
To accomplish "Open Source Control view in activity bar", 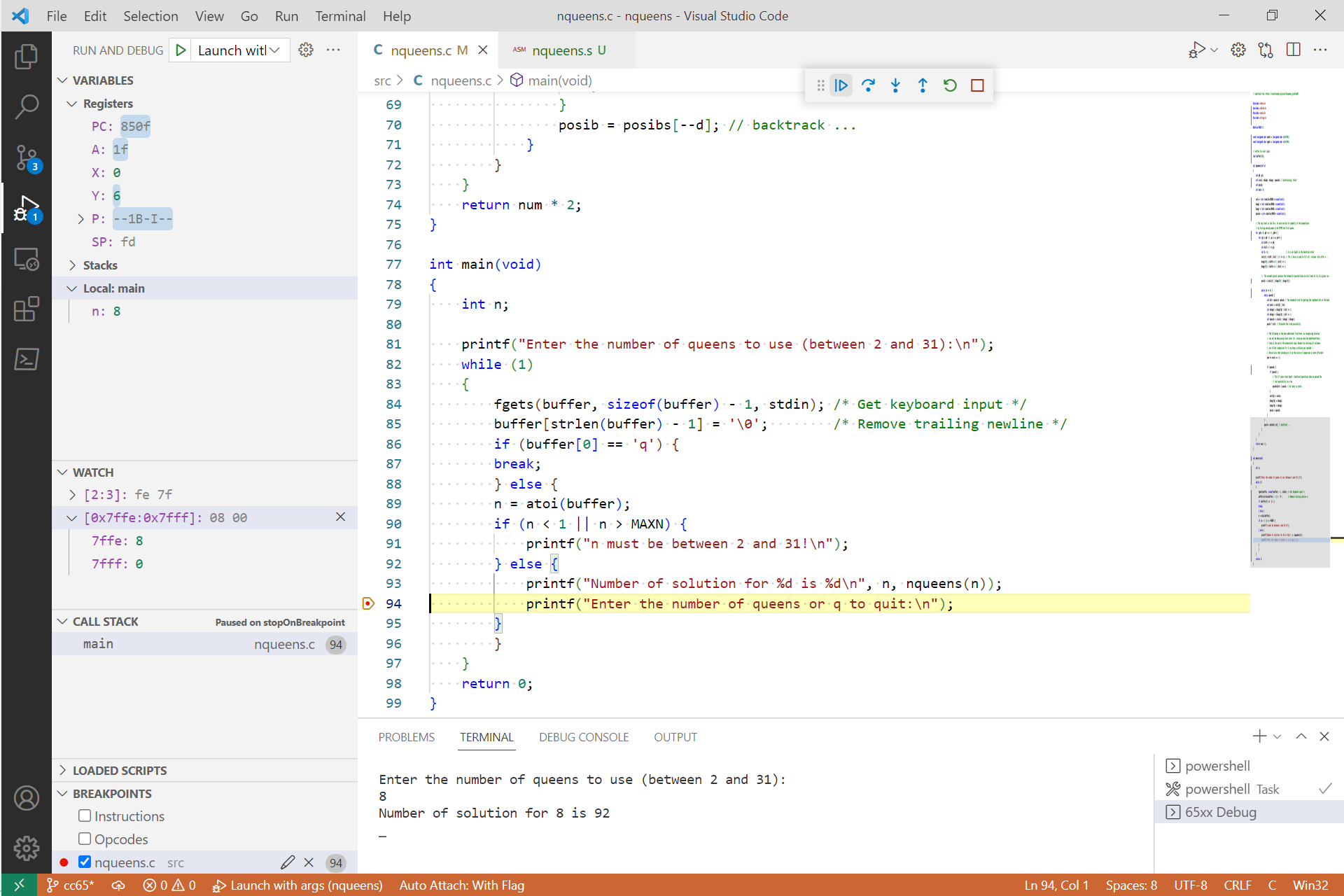I will (27, 157).
